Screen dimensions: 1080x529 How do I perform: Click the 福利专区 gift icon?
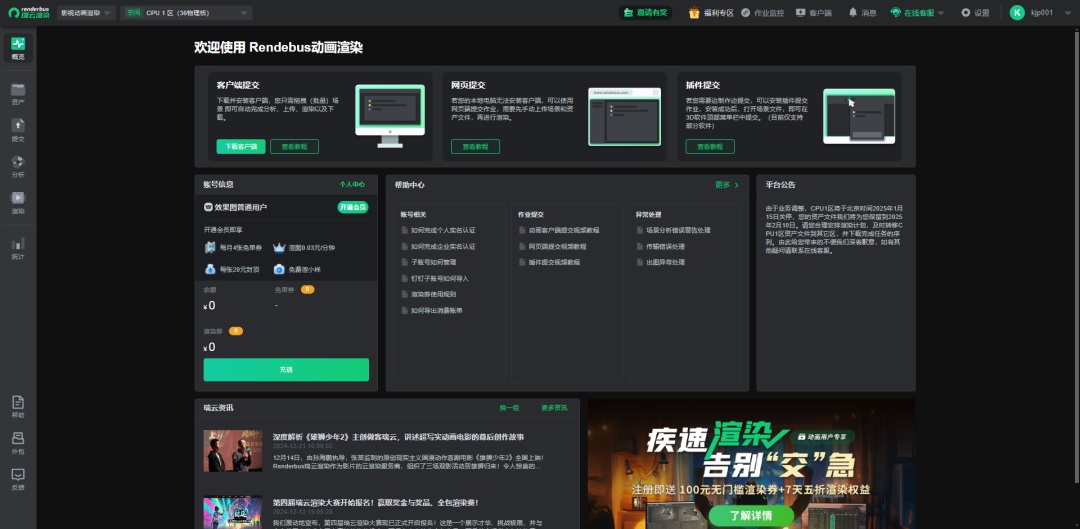point(711,13)
